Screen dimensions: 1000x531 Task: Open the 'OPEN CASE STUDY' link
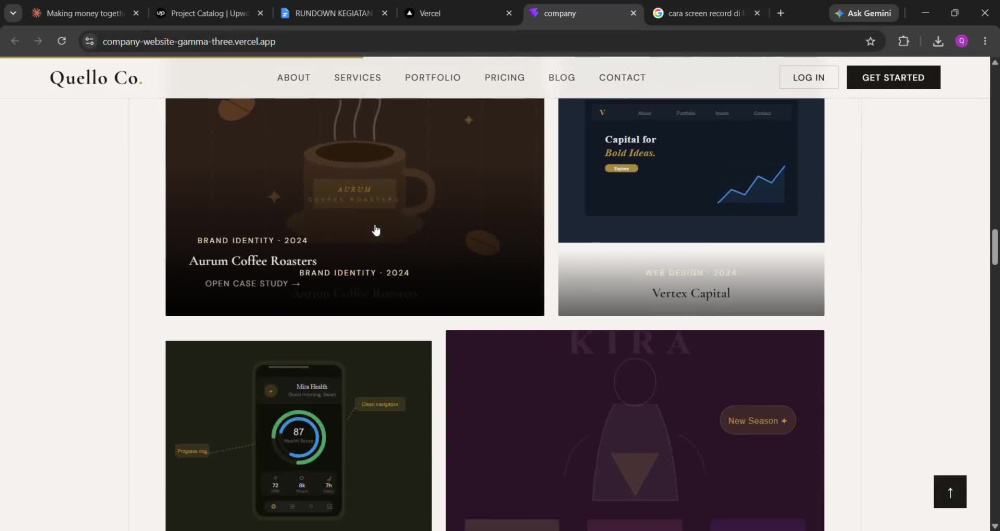(253, 284)
